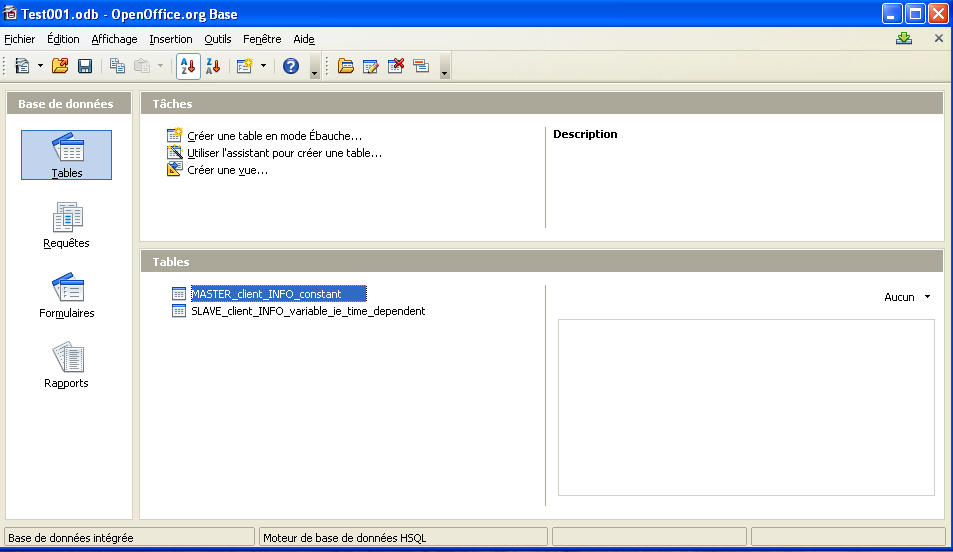This screenshot has width=953, height=552.
Task: Select SLAVE_client_INFO_variable_ie_time_dependent table
Action: (x=307, y=311)
